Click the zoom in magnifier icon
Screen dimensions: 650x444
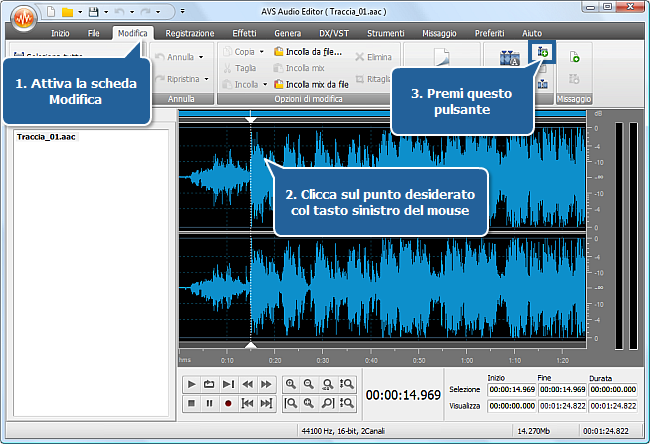tap(290, 384)
